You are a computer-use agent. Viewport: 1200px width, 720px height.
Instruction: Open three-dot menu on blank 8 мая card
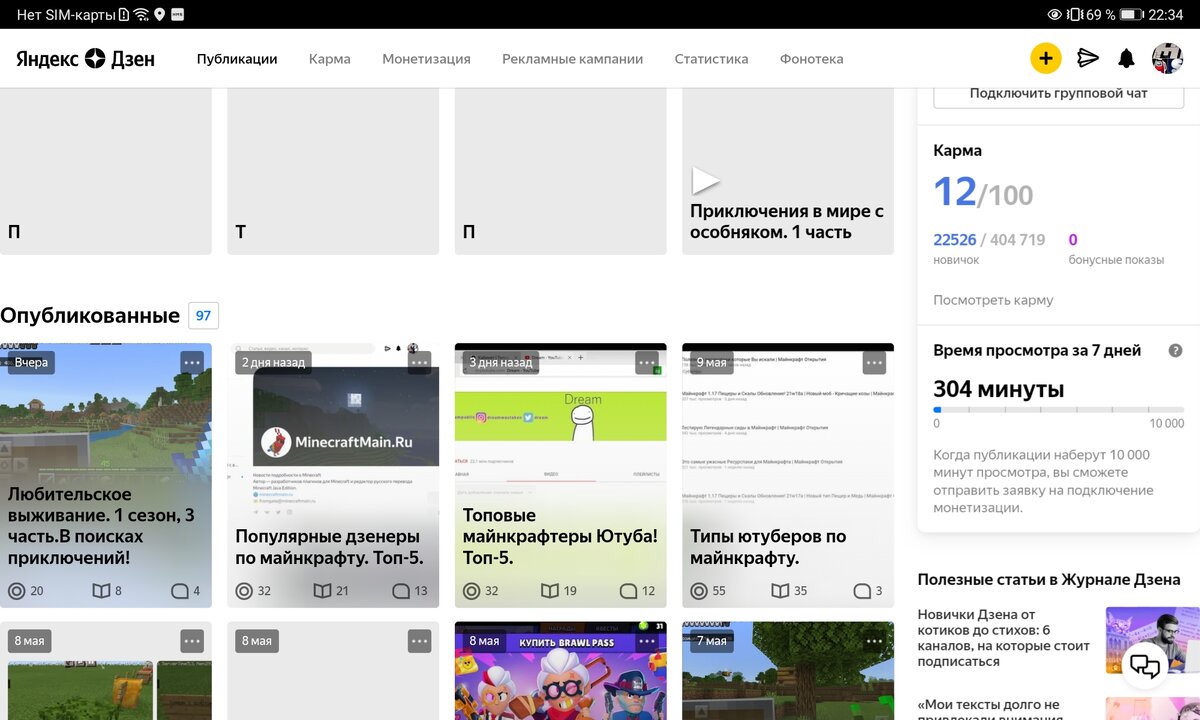pyautogui.click(x=419, y=640)
